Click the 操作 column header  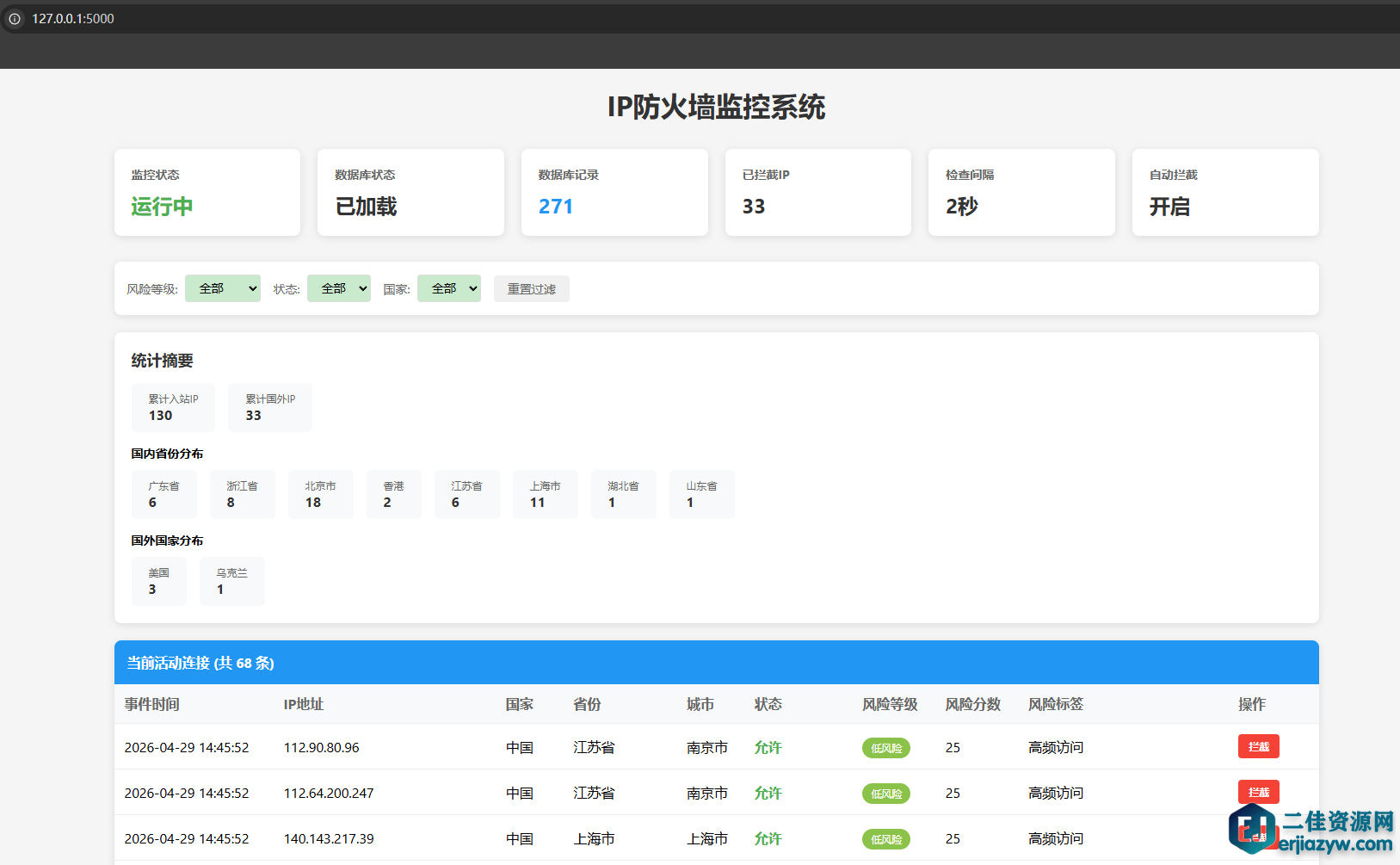[1252, 704]
